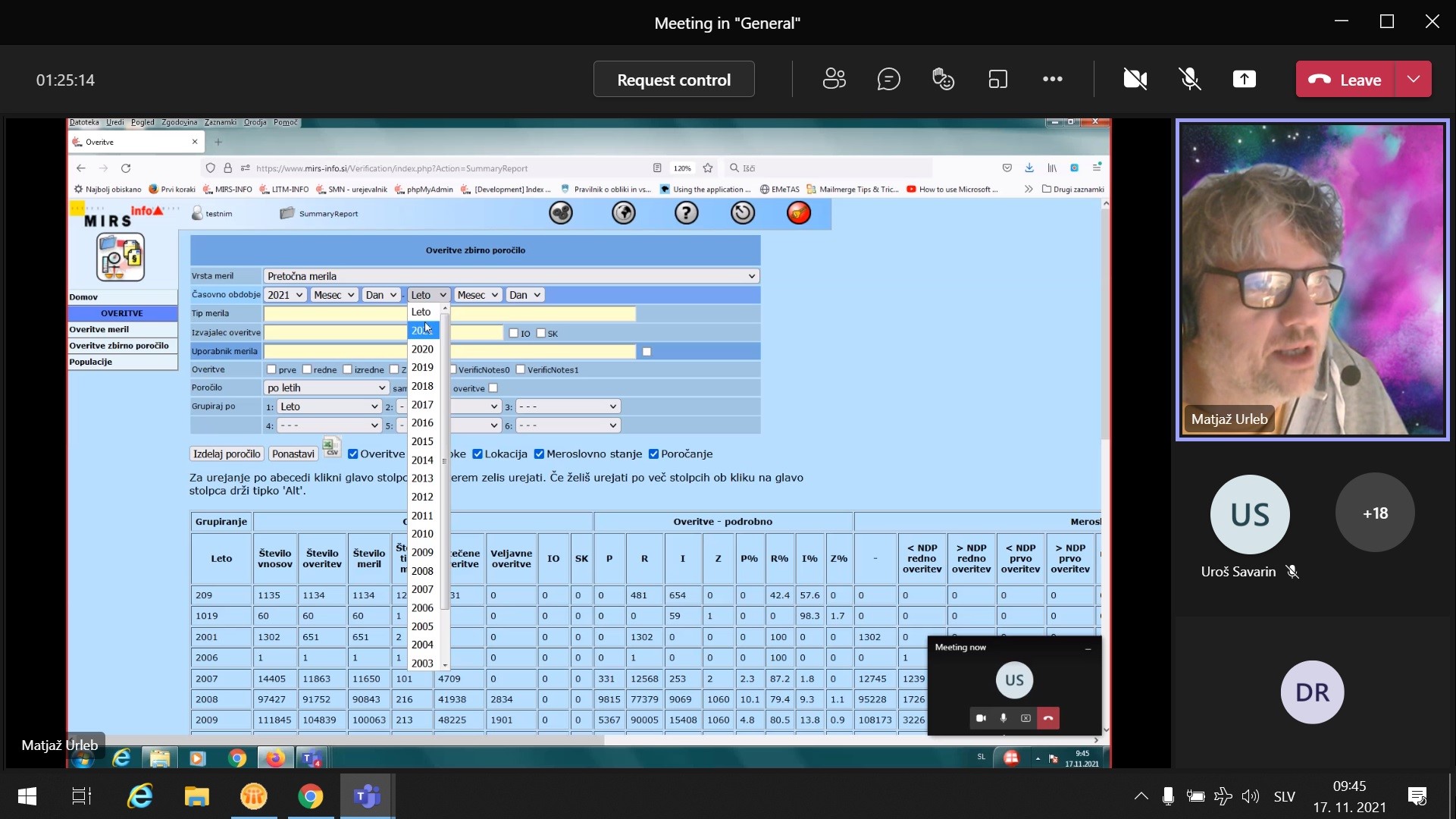The width and height of the screenshot is (1456, 819).
Task: Open the Populacija menu item
Action: tap(91, 362)
